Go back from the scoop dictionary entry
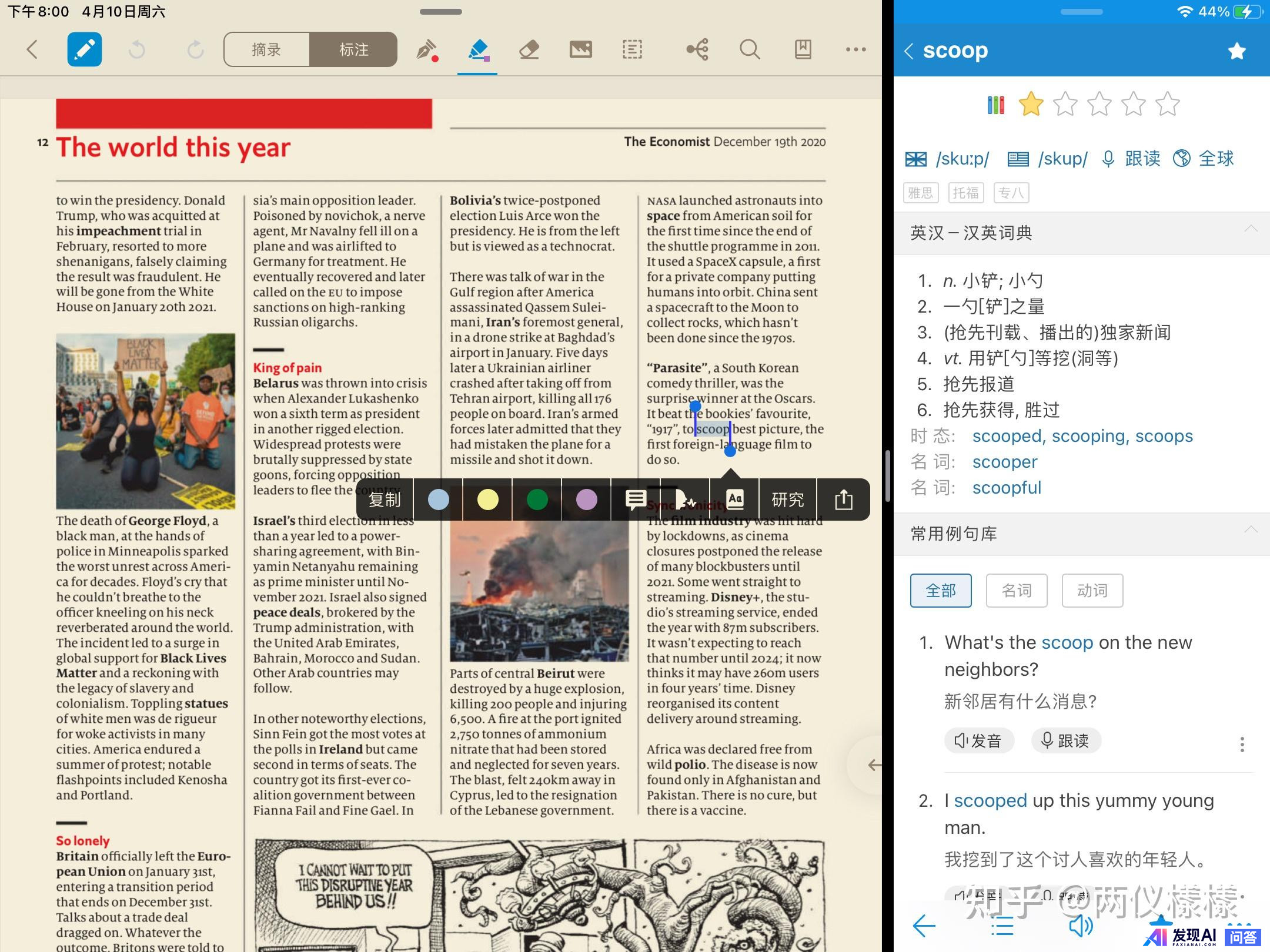The width and height of the screenshot is (1270, 952). (x=909, y=51)
